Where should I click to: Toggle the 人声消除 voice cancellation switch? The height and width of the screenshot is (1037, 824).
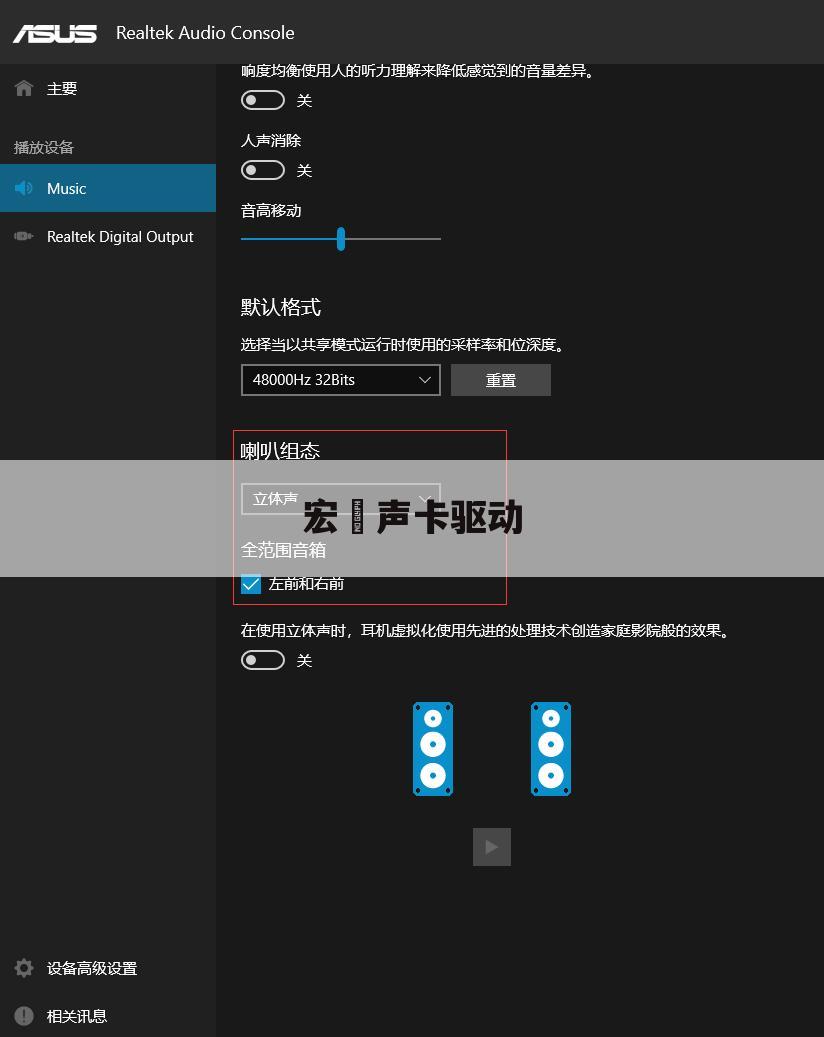263,171
